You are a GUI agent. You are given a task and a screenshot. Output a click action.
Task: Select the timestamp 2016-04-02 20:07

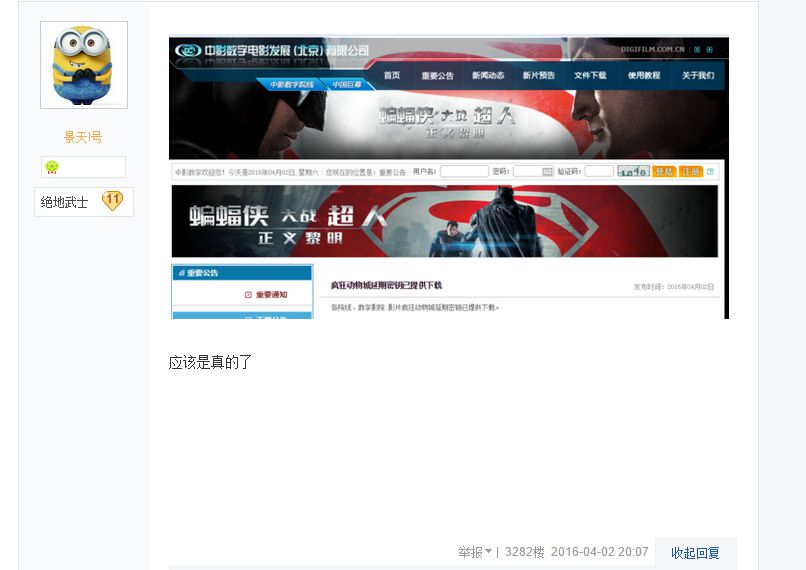[599, 552]
